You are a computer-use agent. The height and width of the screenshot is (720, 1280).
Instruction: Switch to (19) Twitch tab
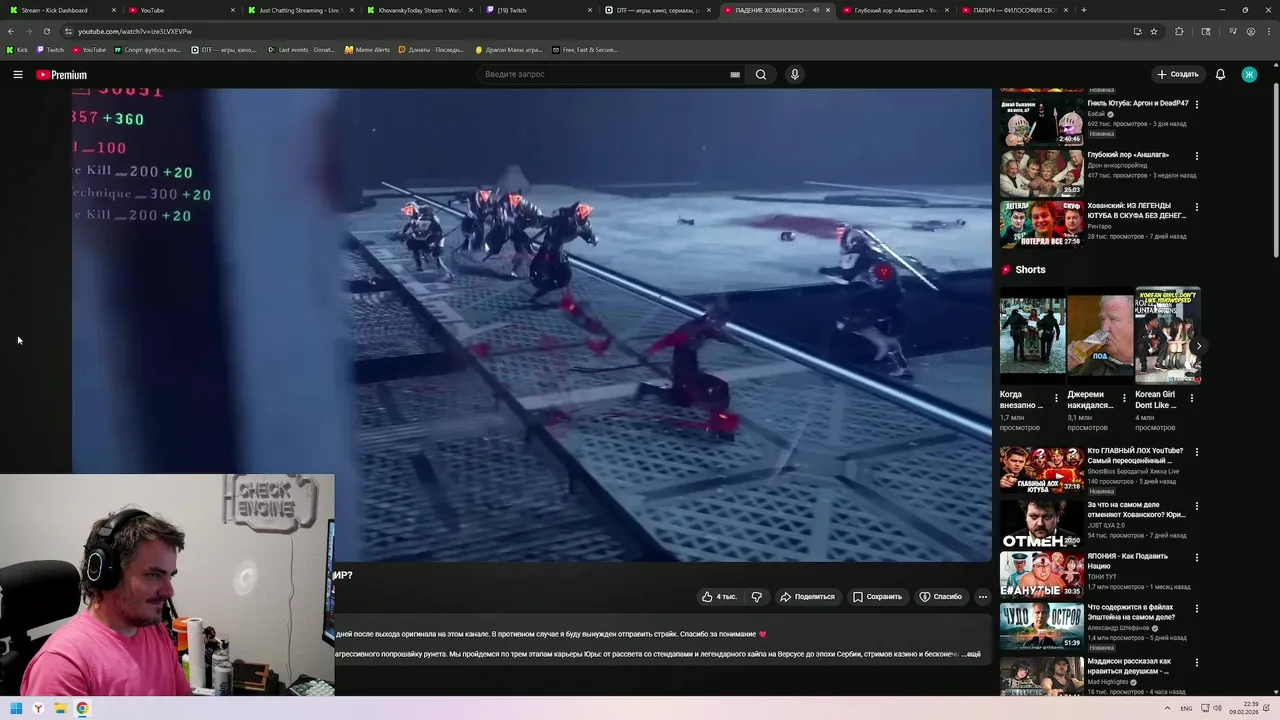[x=537, y=10]
